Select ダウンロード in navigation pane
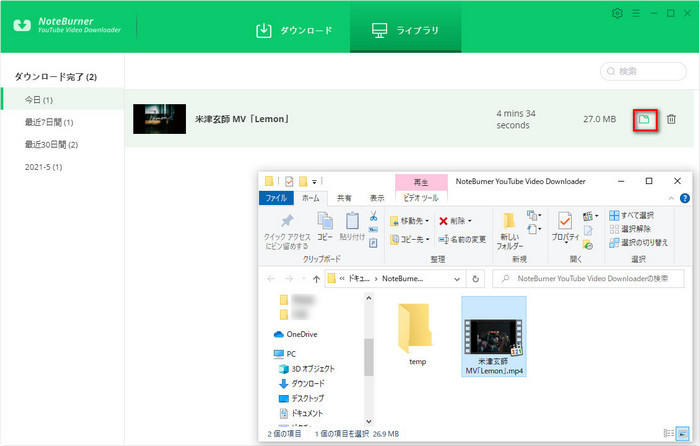Image resolution: width=700 pixels, height=446 pixels. coord(302,383)
